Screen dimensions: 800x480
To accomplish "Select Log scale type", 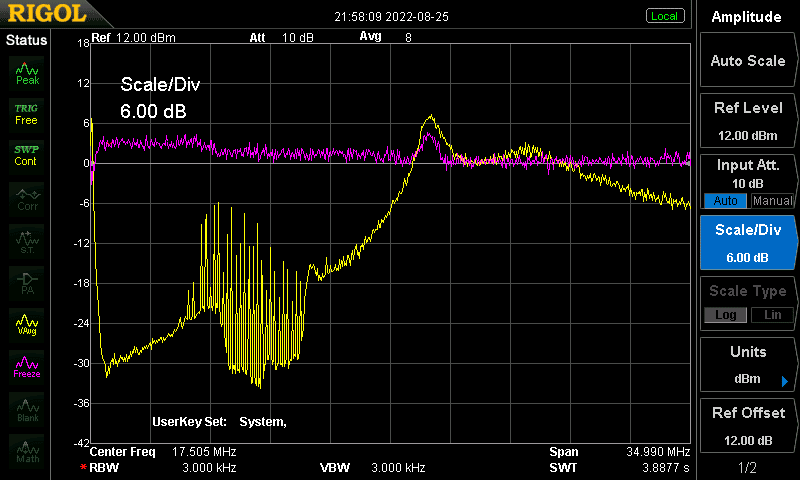I will point(725,315).
